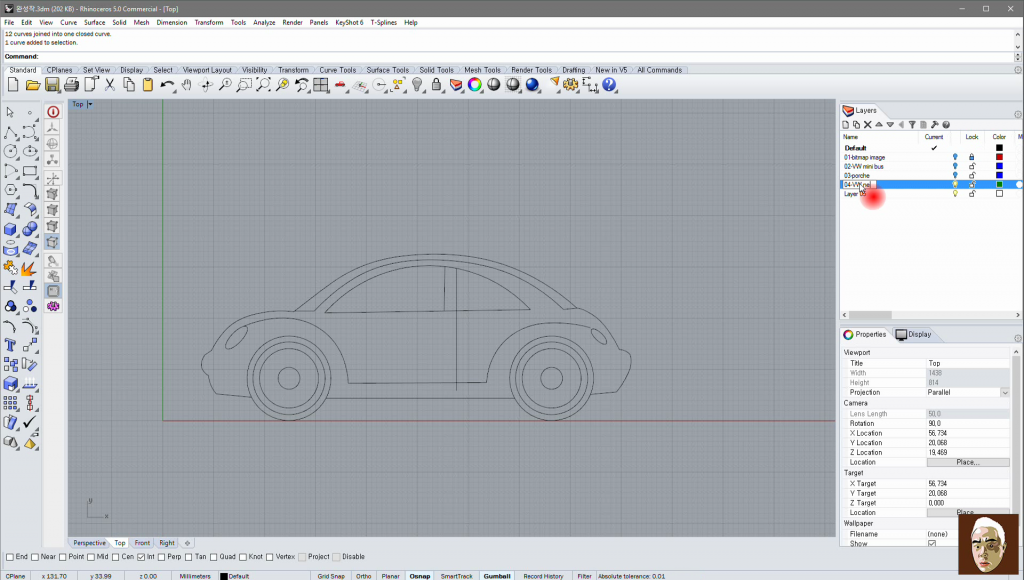Open the Dimension menu
Screen dimensions: 1024x580
point(172,22)
